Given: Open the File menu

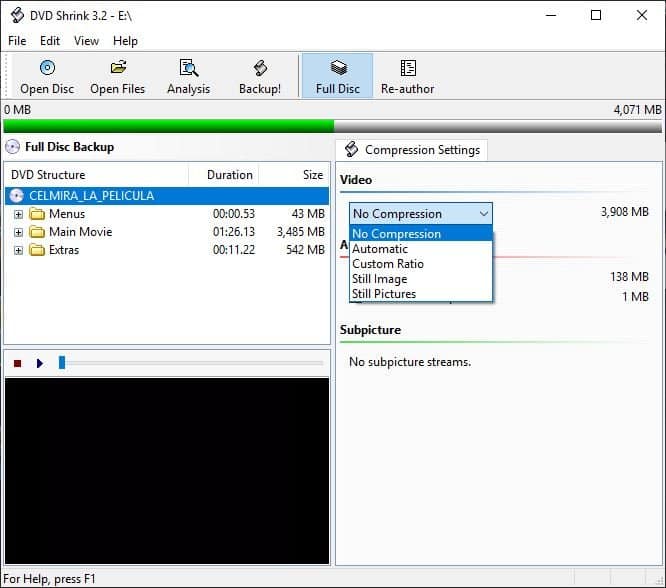Looking at the screenshot, I should [17, 41].
